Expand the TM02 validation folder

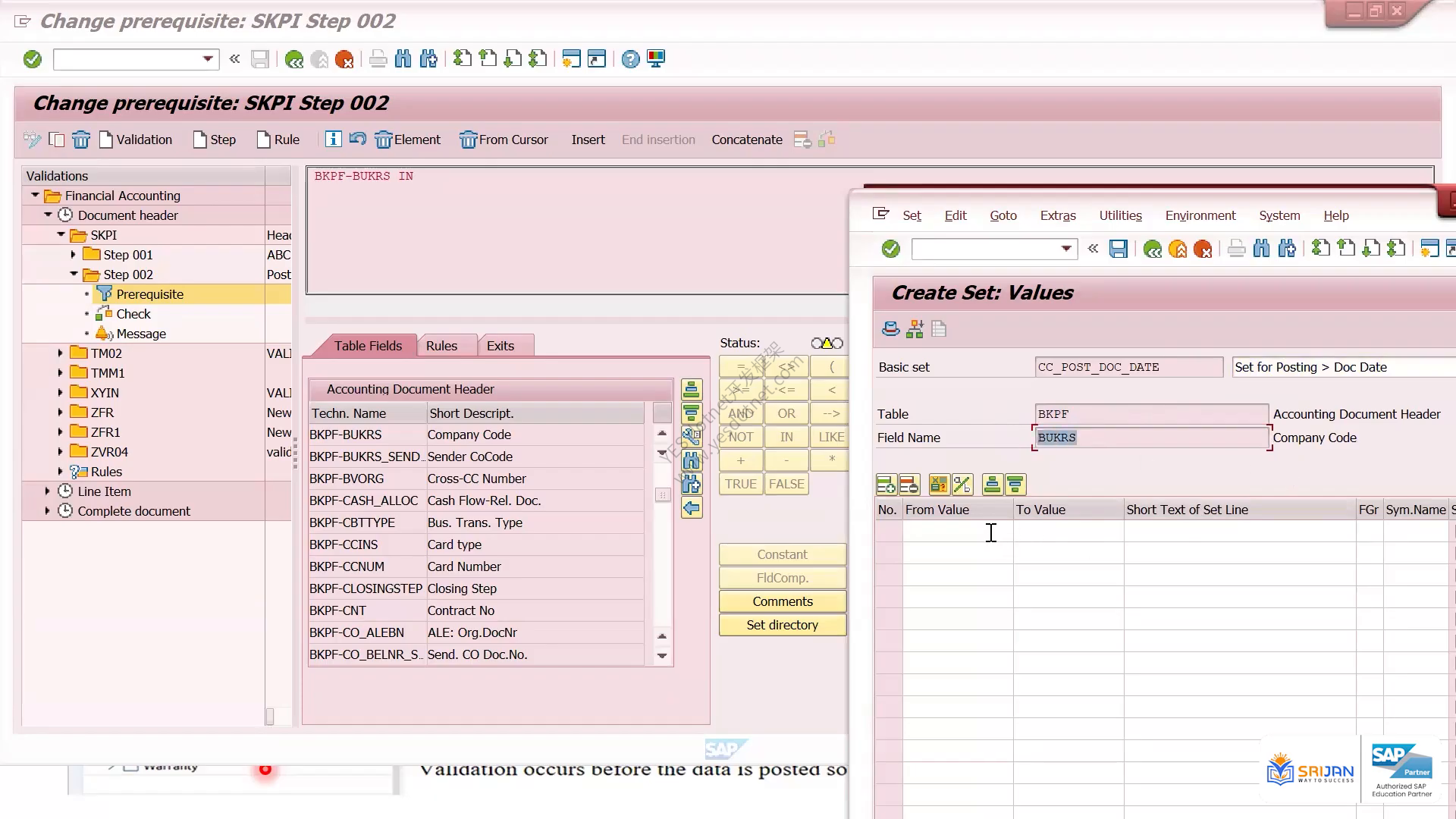click(61, 353)
